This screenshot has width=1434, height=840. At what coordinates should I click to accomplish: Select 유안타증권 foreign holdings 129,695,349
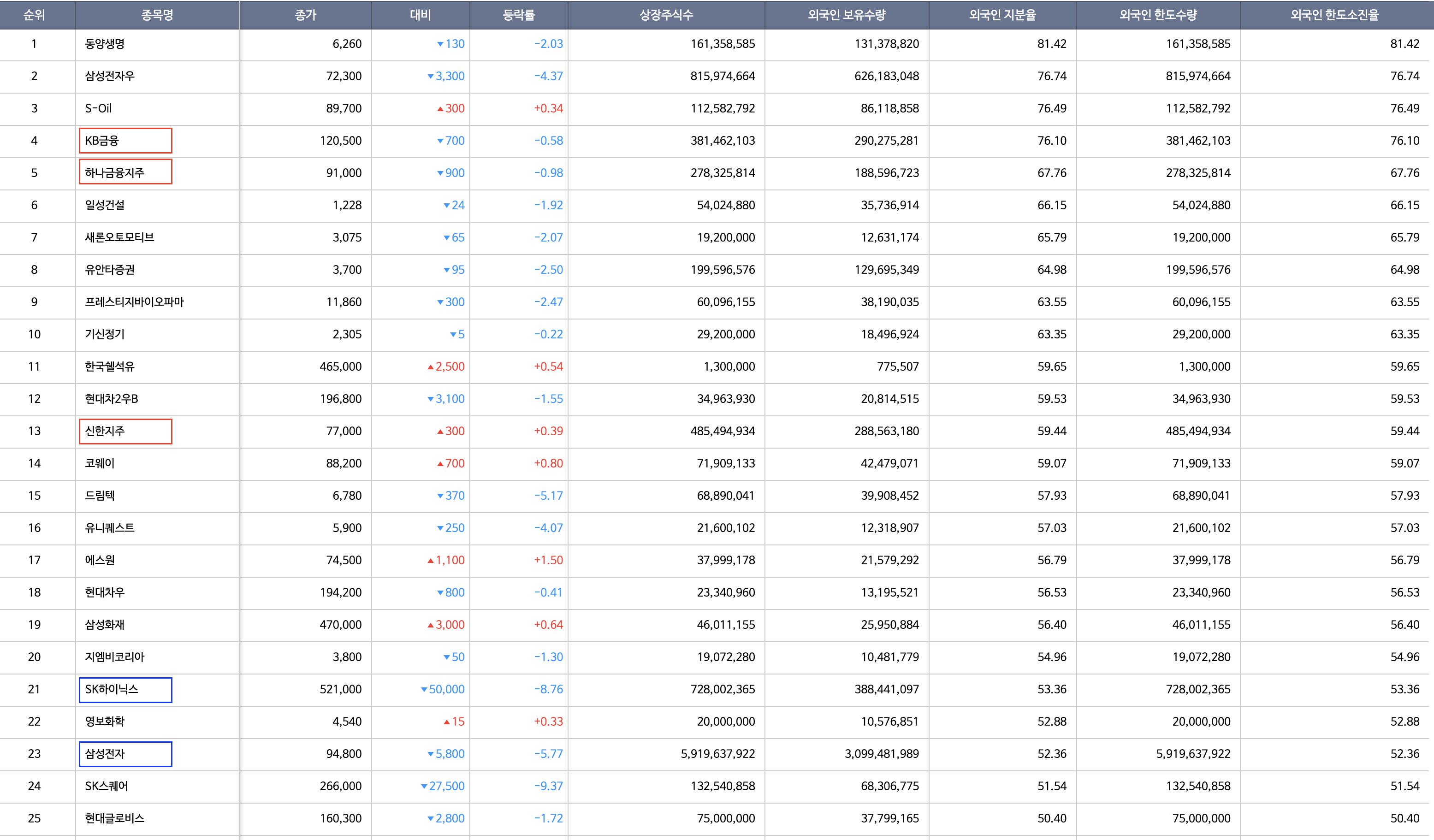click(x=887, y=270)
